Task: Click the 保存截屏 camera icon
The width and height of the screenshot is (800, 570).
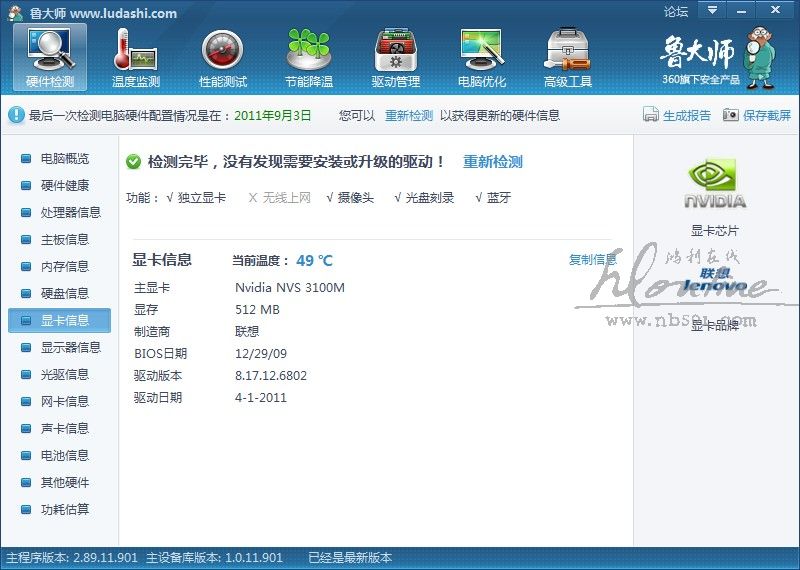Action: pos(730,115)
